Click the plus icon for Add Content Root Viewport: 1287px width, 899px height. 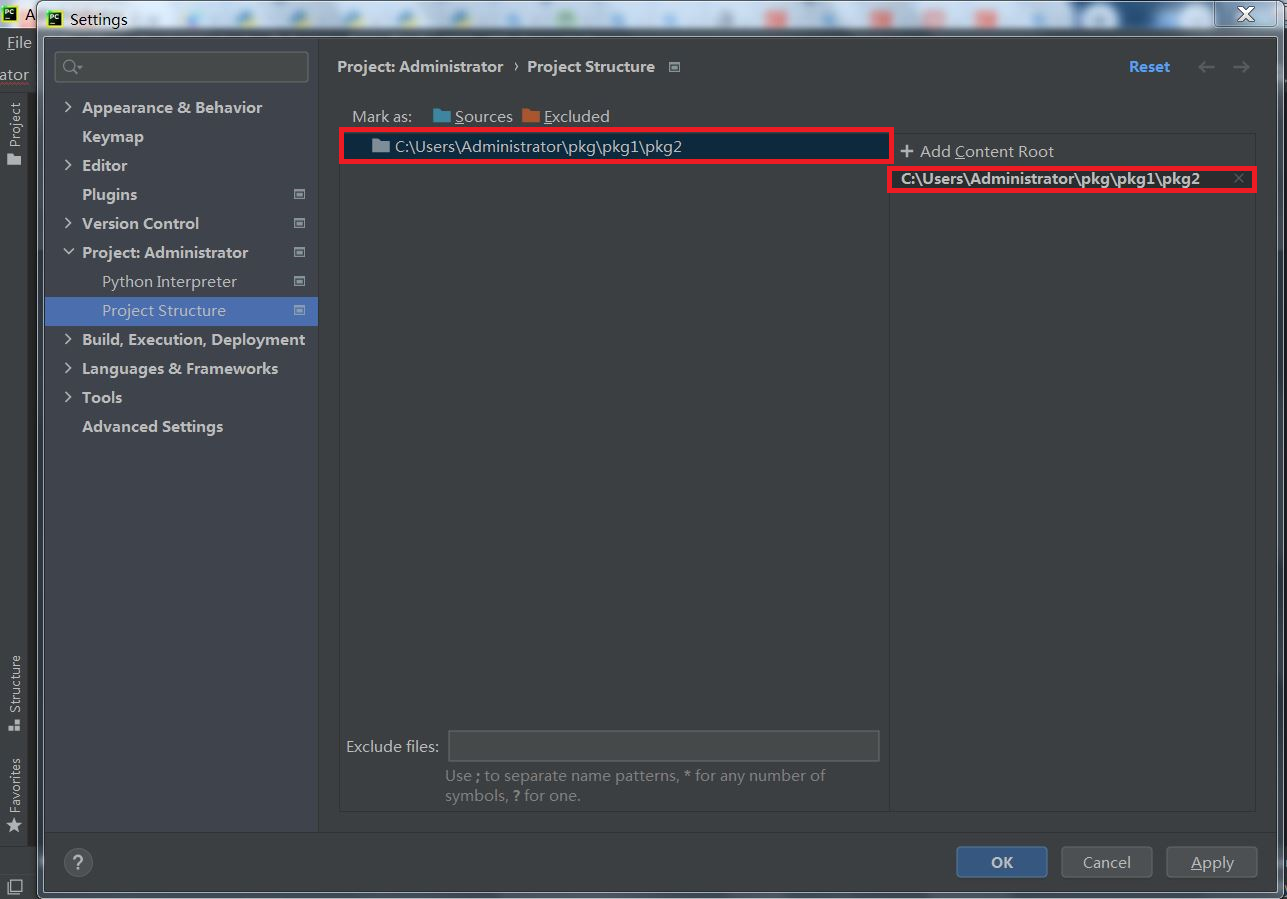point(907,151)
